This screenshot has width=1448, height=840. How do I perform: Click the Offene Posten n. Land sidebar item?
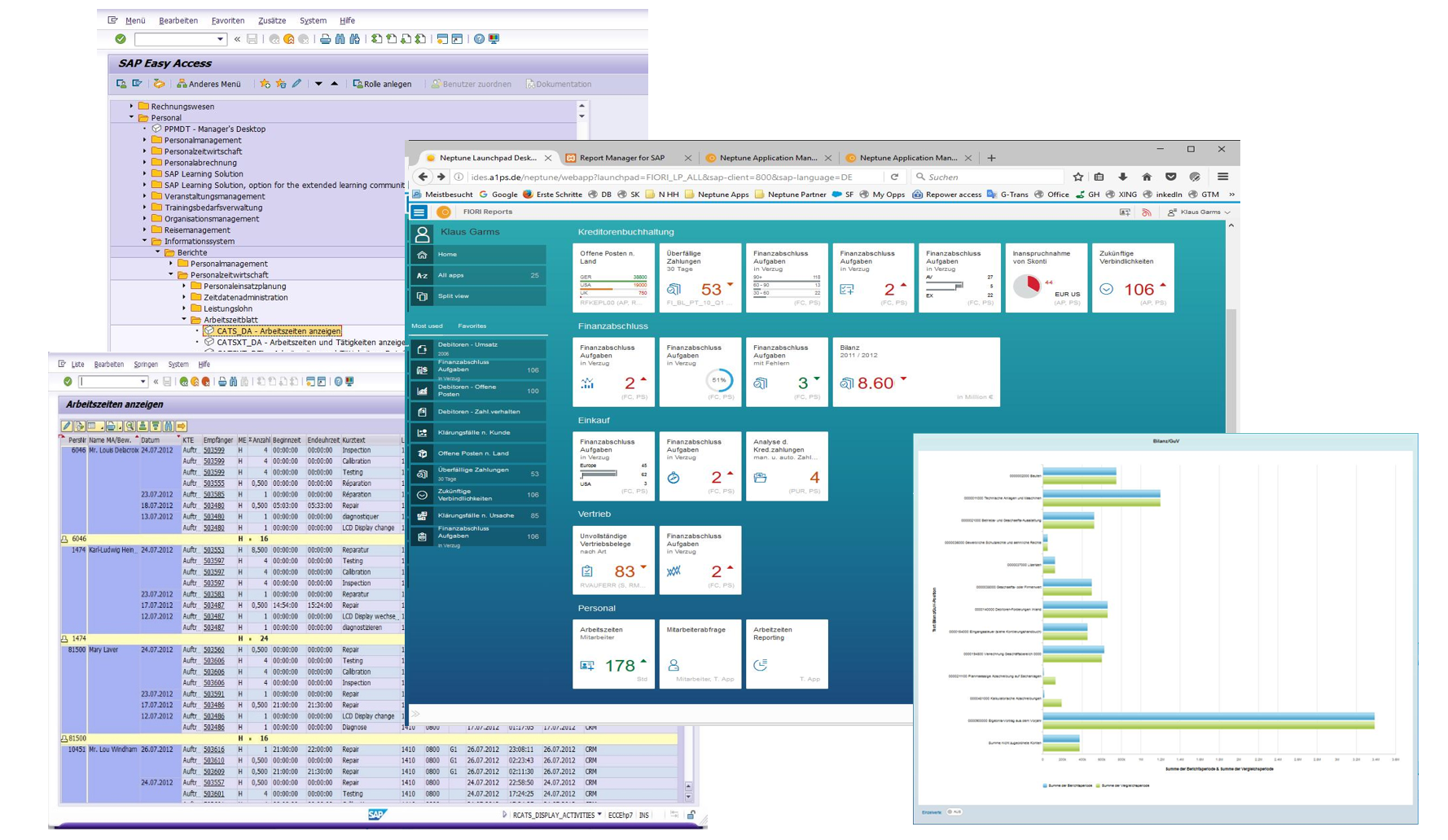pos(478,453)
